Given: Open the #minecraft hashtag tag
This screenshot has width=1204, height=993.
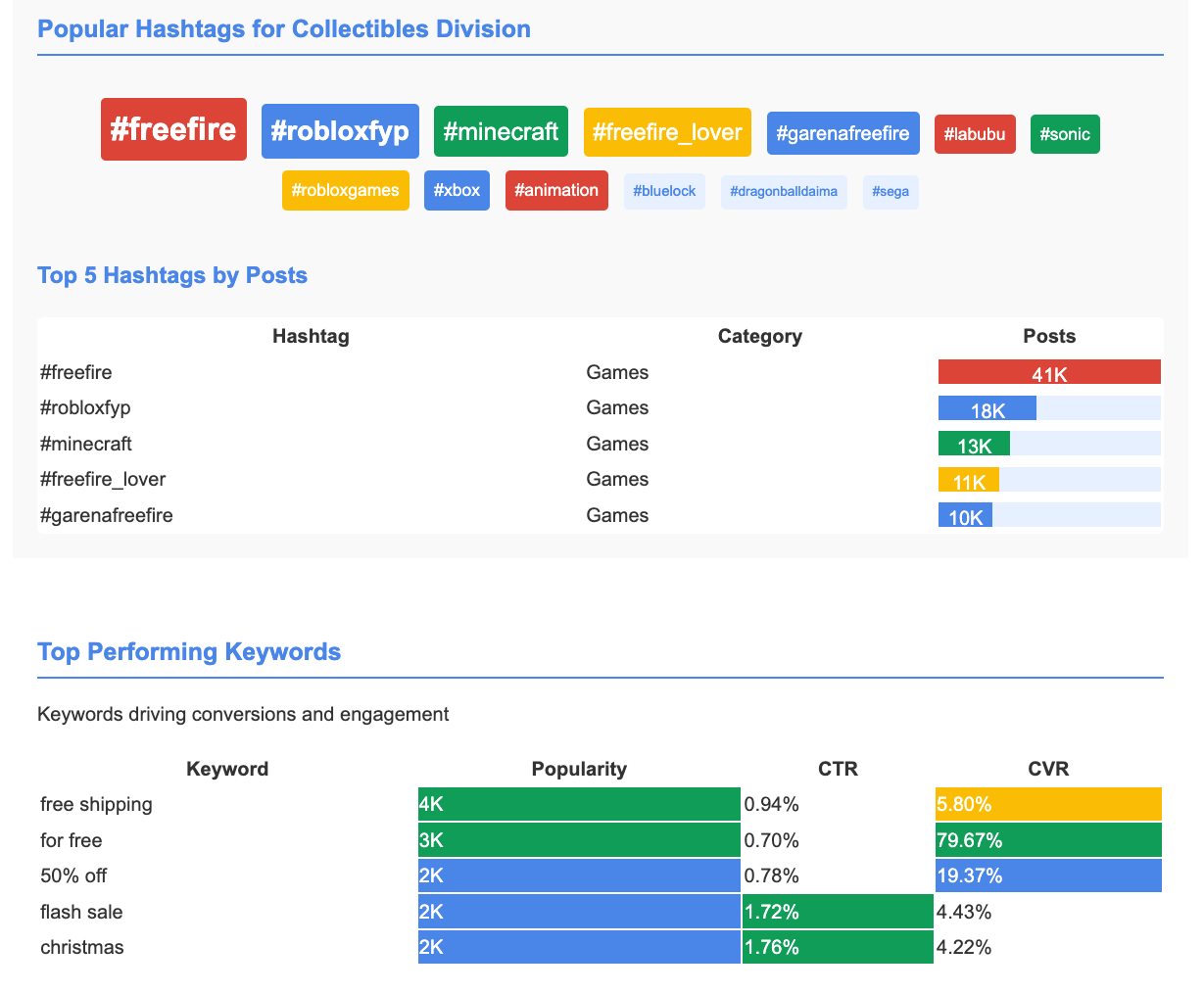Looking at the screenshot, I should (501, 131).
